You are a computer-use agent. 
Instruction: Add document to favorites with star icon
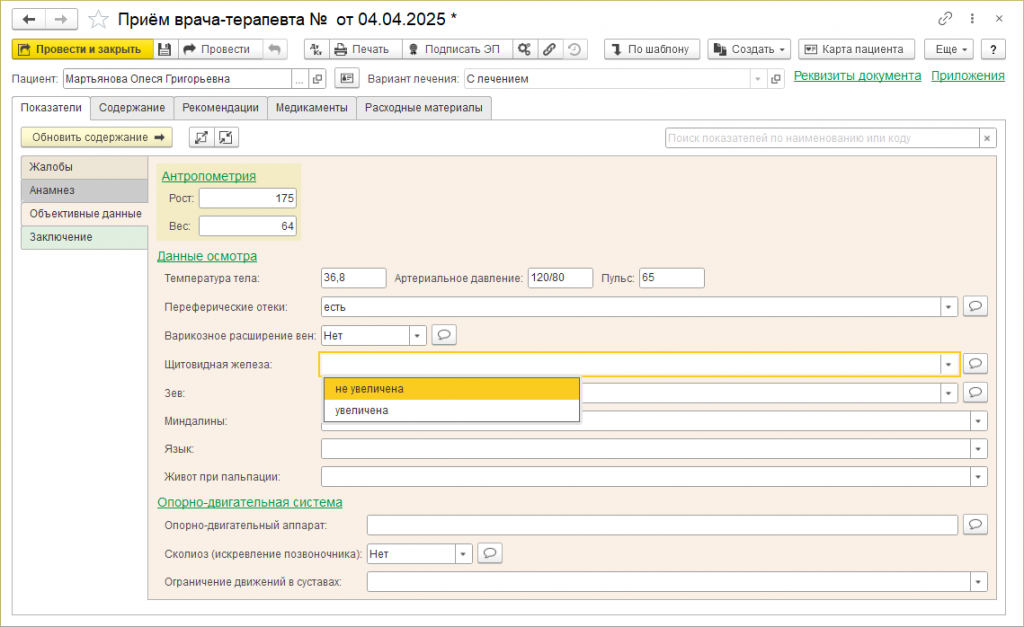click(x=98, y=19)
